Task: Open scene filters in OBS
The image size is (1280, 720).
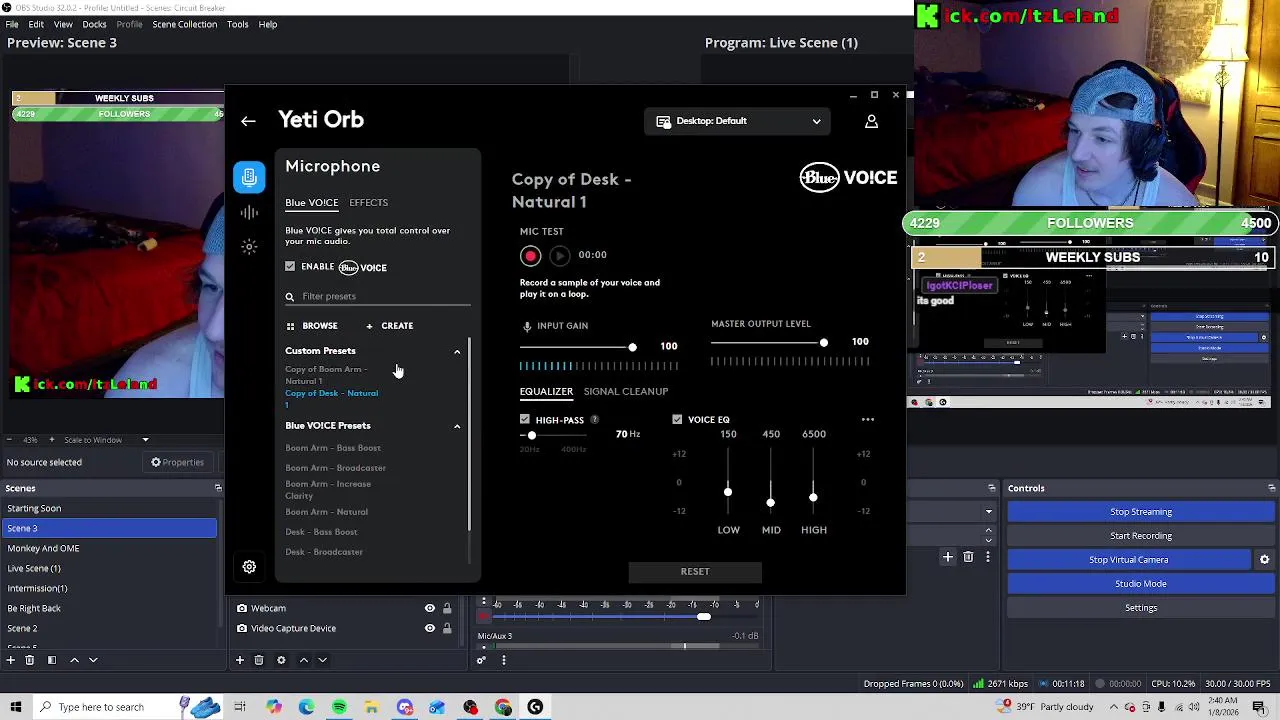Action: [51, 660]
